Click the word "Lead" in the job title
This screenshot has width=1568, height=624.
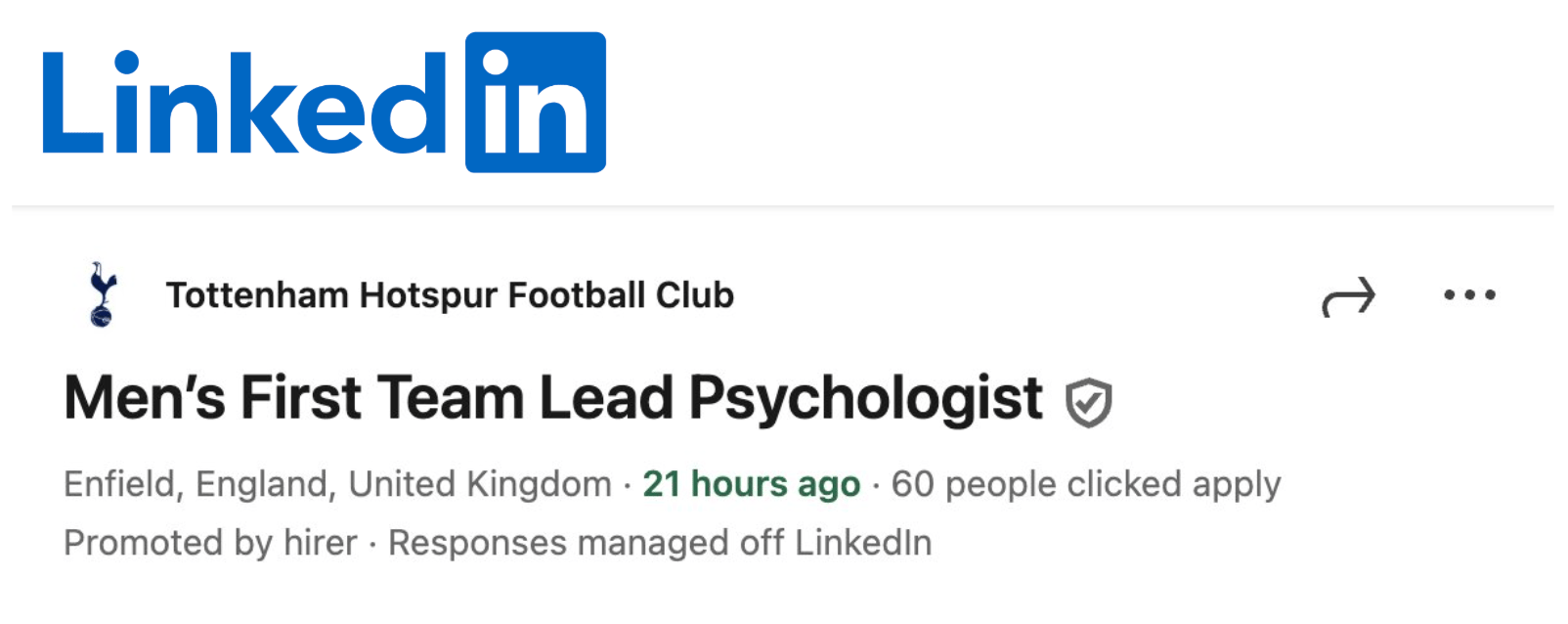[606, 398]
